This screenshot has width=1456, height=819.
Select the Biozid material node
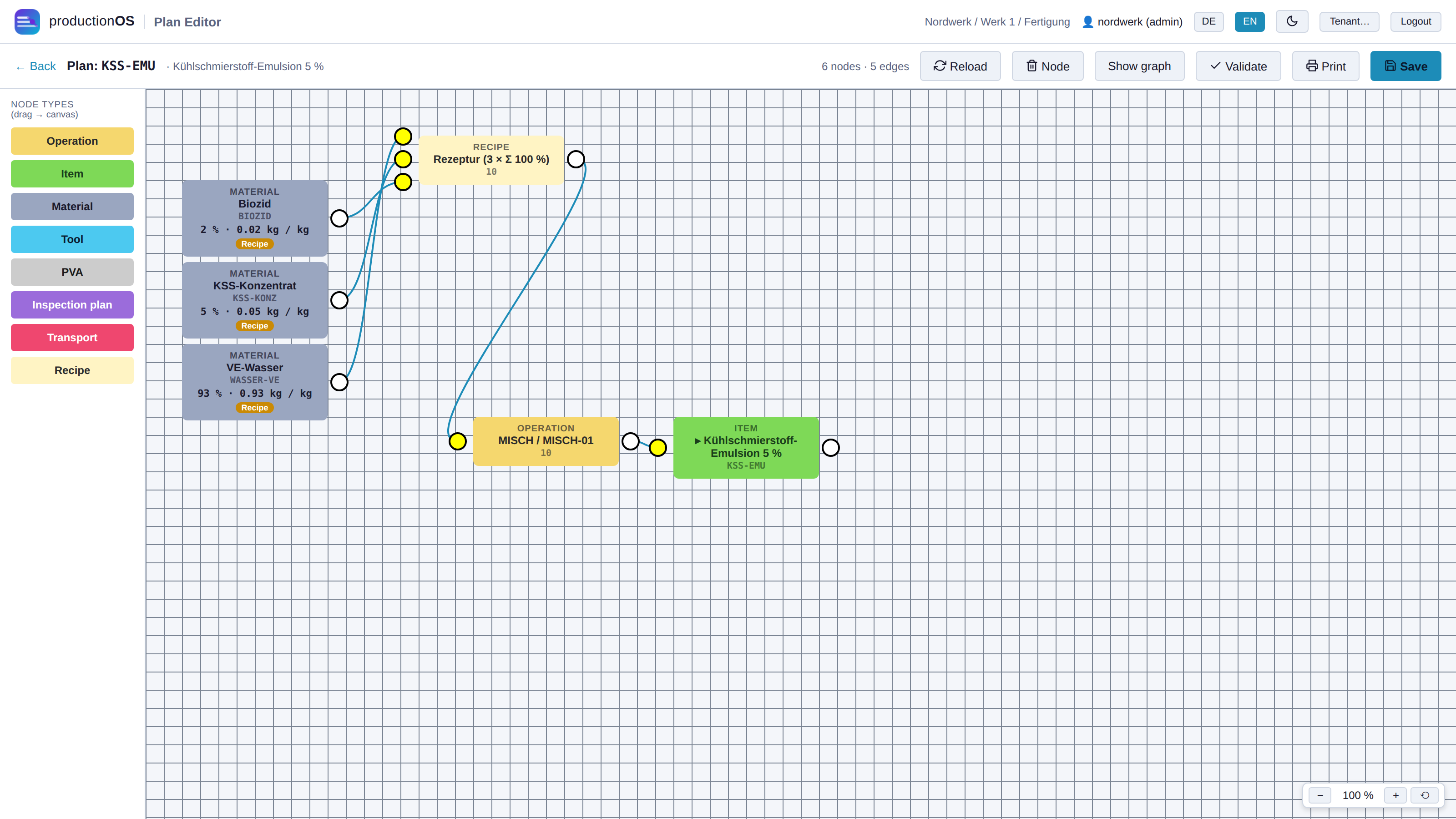click(x=255, y=218)
